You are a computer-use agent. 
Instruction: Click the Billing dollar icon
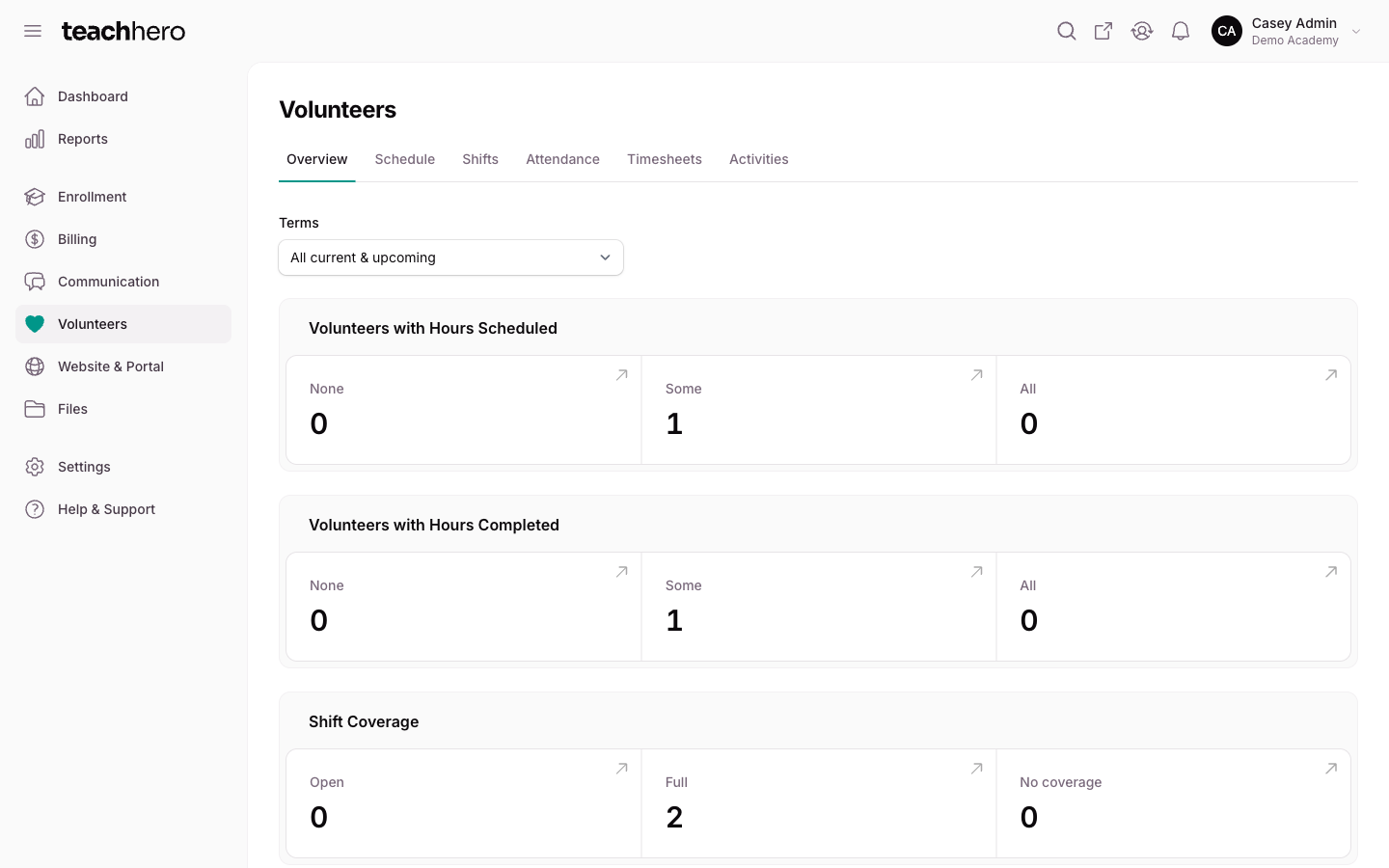click(35, 239)
